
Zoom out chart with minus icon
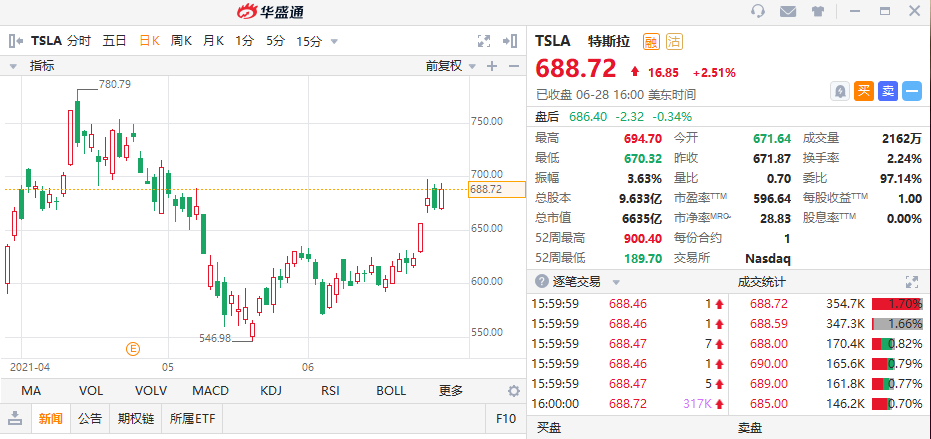(514, 66)
